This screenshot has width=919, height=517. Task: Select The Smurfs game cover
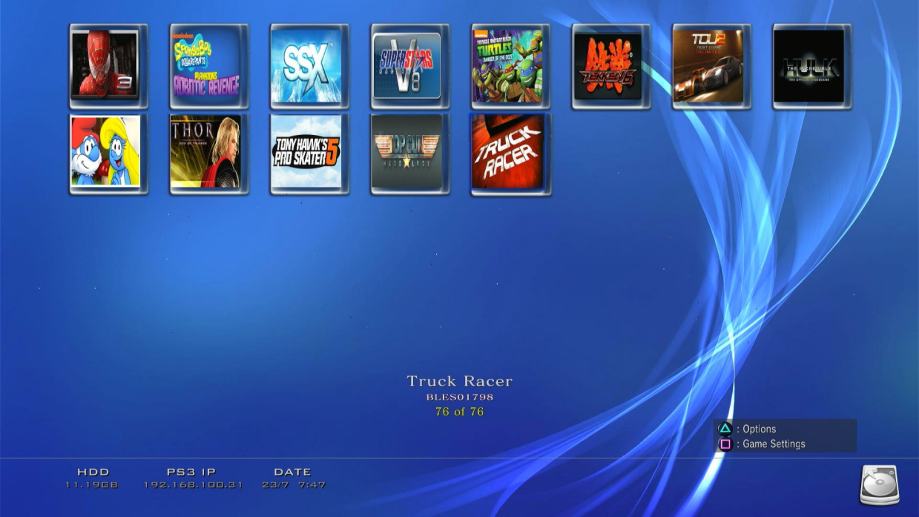[108, 154]
